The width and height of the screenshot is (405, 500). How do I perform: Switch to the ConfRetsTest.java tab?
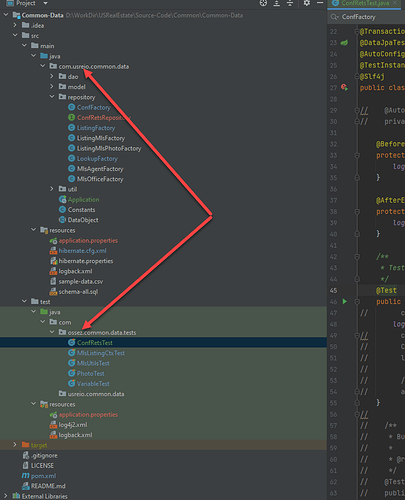[365, 3]
